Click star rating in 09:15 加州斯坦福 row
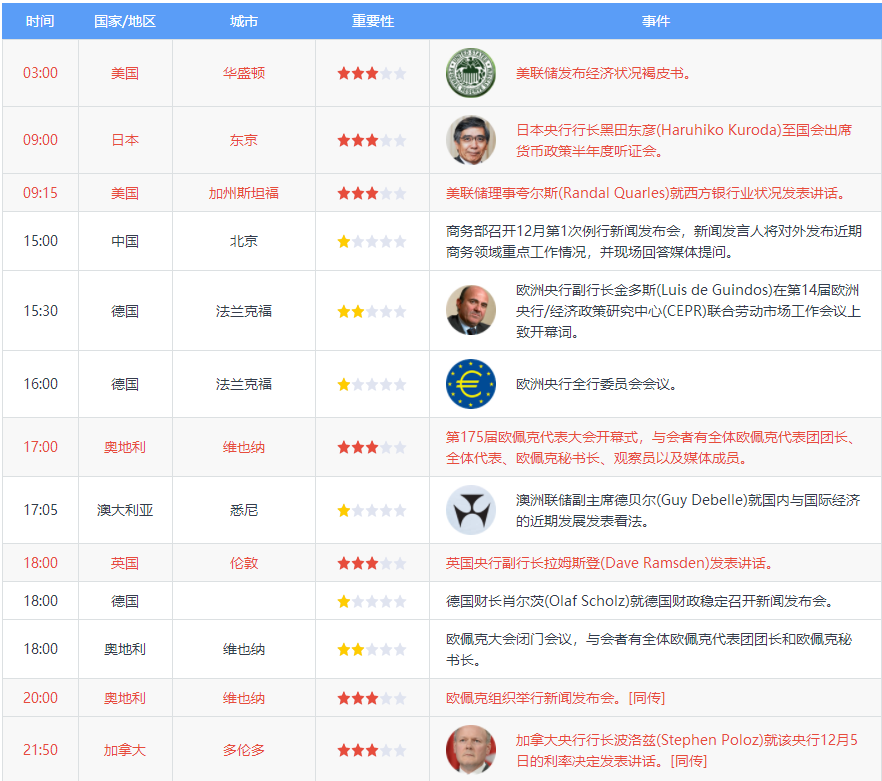 [x=372, y=193]
